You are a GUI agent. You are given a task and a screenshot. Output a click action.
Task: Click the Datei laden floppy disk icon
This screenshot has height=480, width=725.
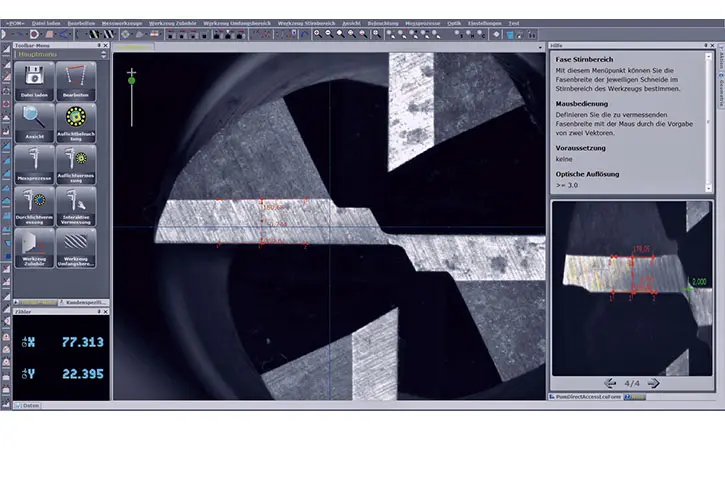point(34,77)
